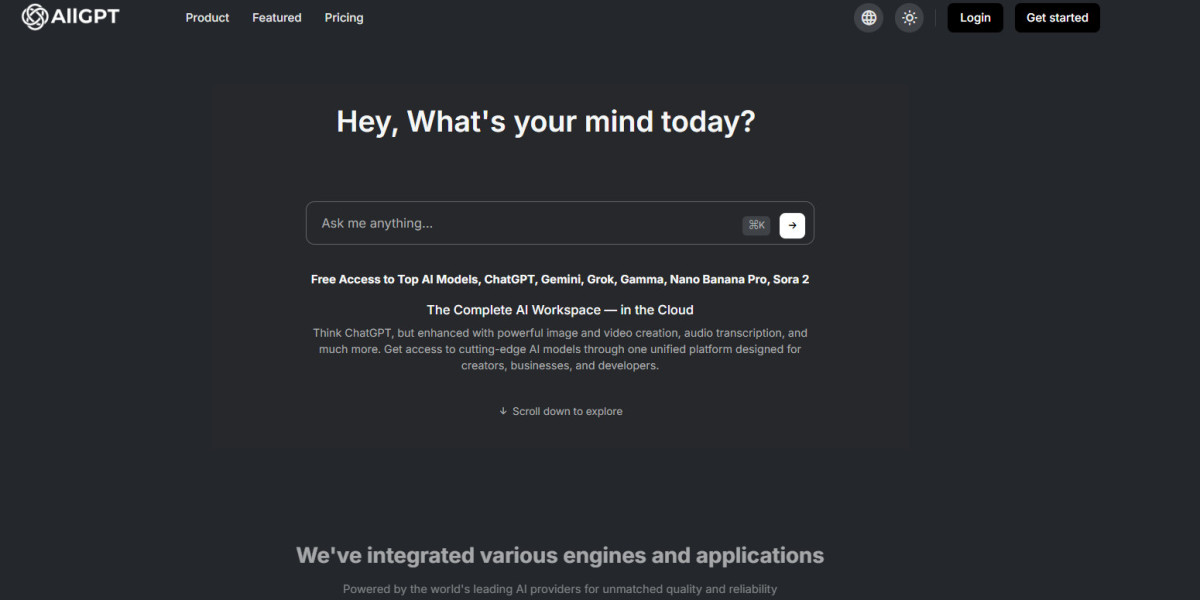Select Featured in the top navigation
The height and width of the screenshot is (600, 1200).
click(276, 17)
